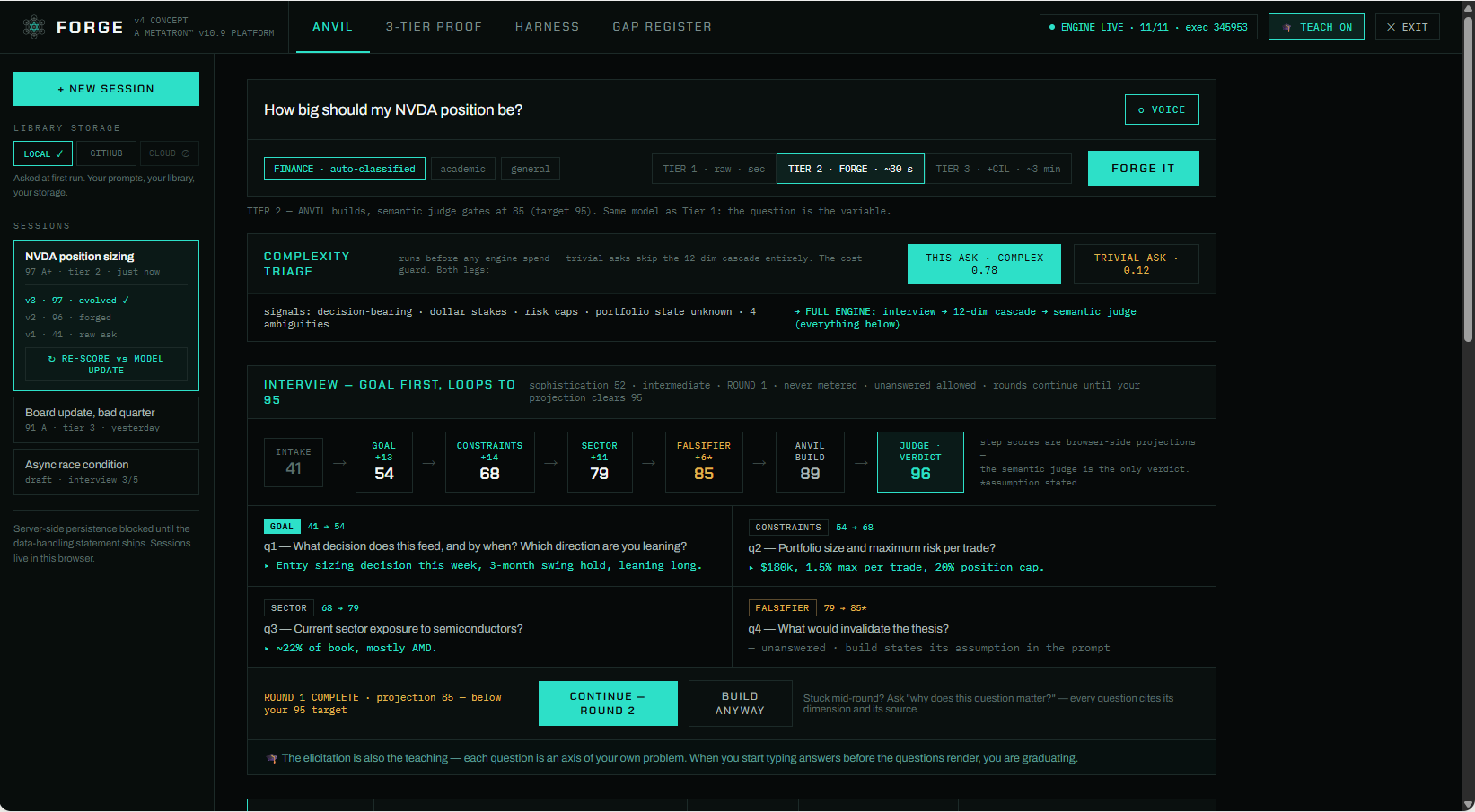Select TIER 2 FORGE mode
The width and height of the screenshot is (1475, 812).
point(850,169)
